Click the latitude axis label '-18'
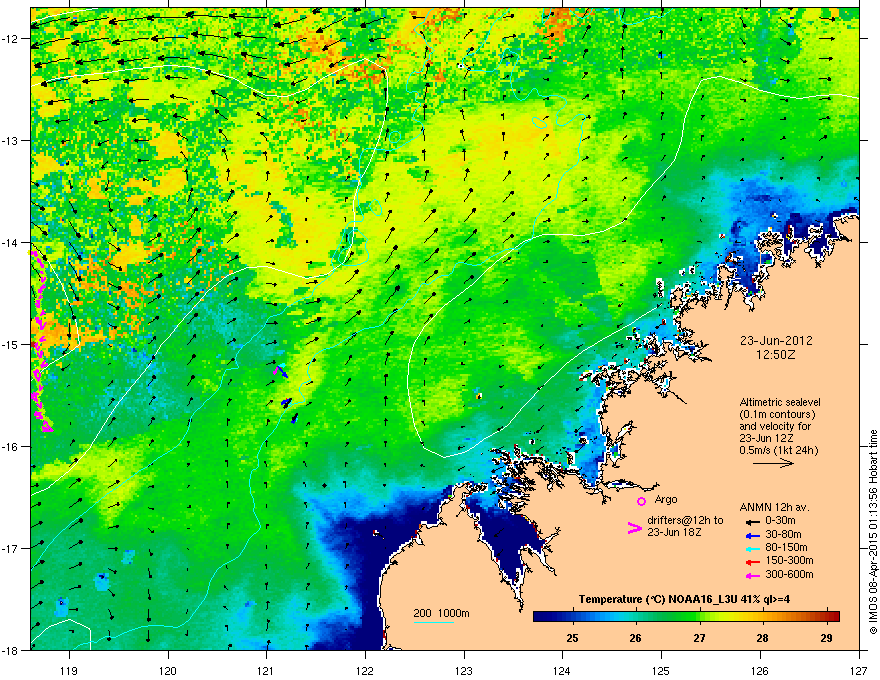 coord(11,650)
